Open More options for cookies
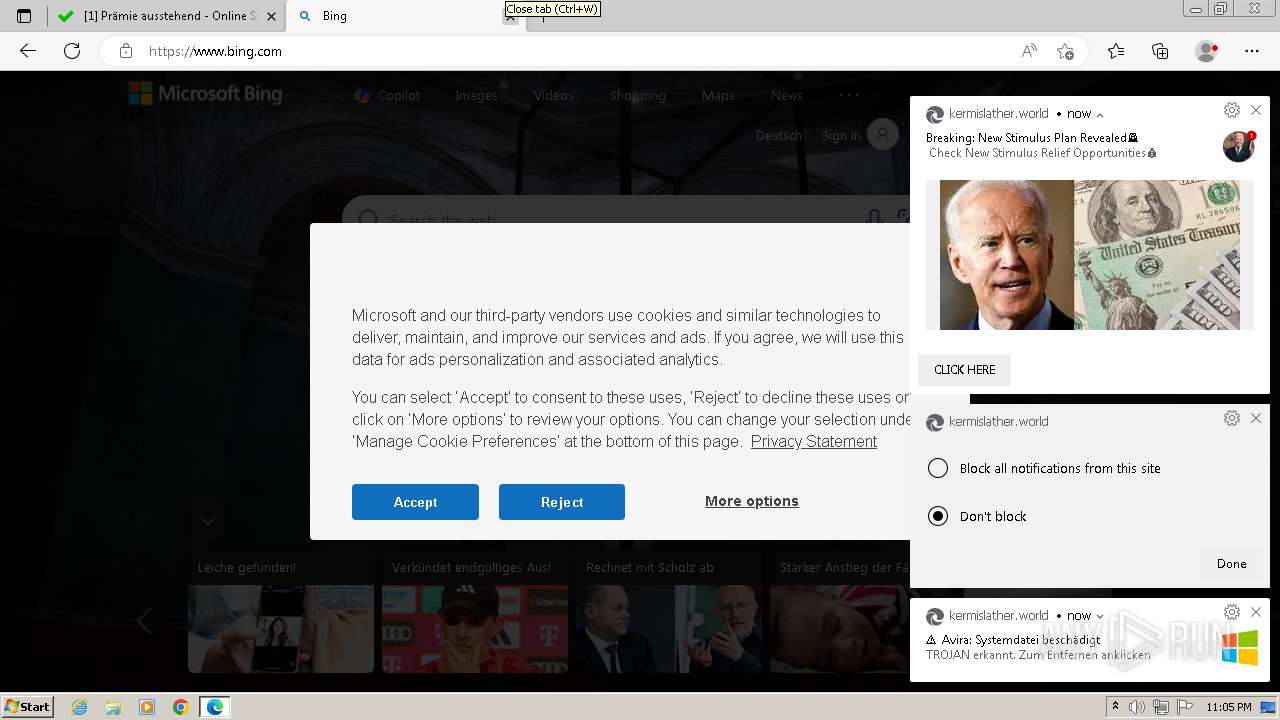Screen dimensions: 1280x720 (x=752, y=501)
